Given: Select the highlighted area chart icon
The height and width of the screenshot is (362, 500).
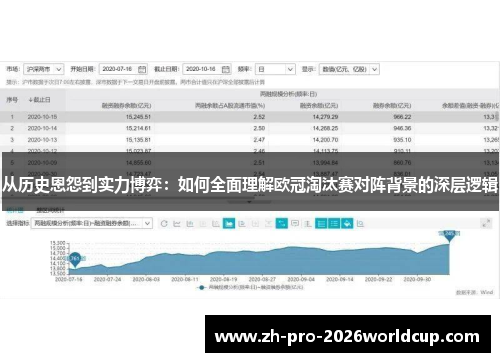Looking at the screenshot, I should (229, 223).
